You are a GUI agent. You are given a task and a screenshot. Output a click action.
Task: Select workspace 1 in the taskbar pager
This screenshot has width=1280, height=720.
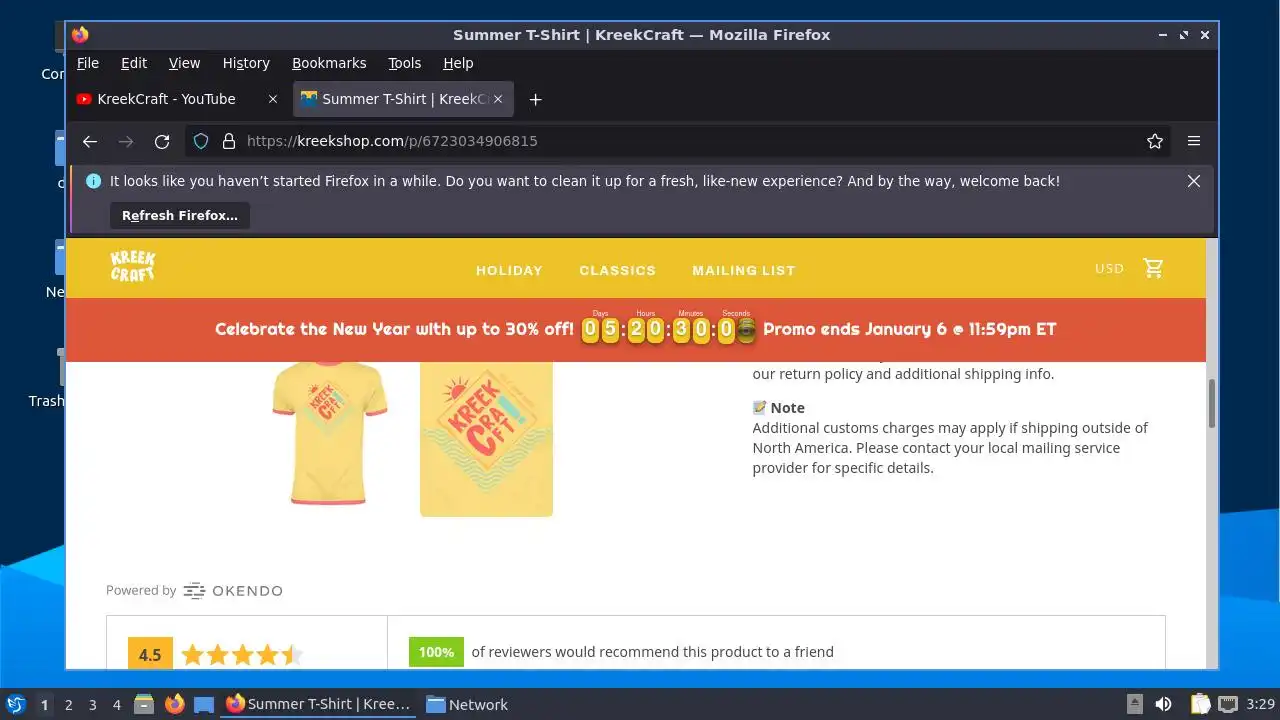[44, 704]
